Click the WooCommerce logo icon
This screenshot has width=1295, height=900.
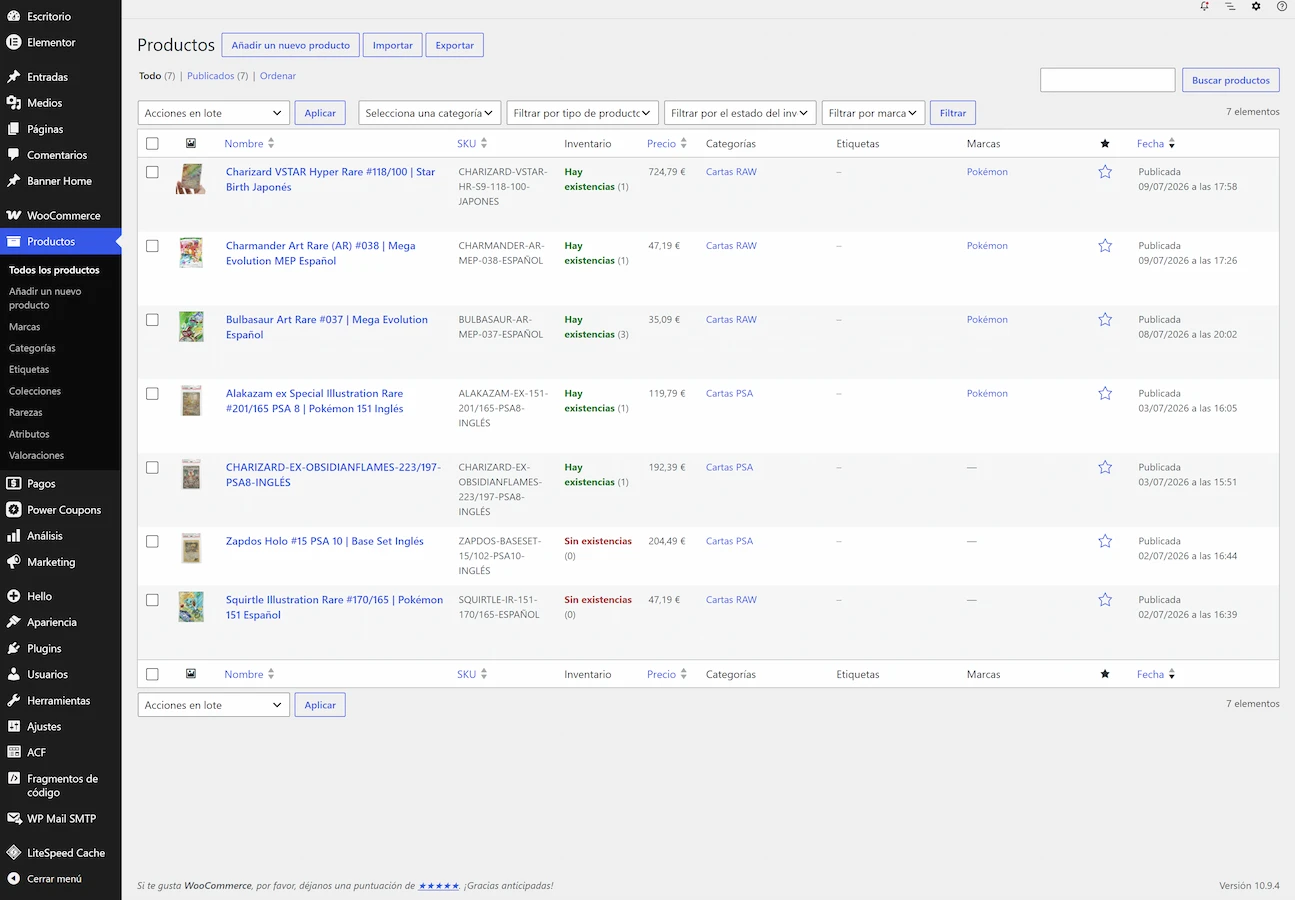tap(14, 215)
